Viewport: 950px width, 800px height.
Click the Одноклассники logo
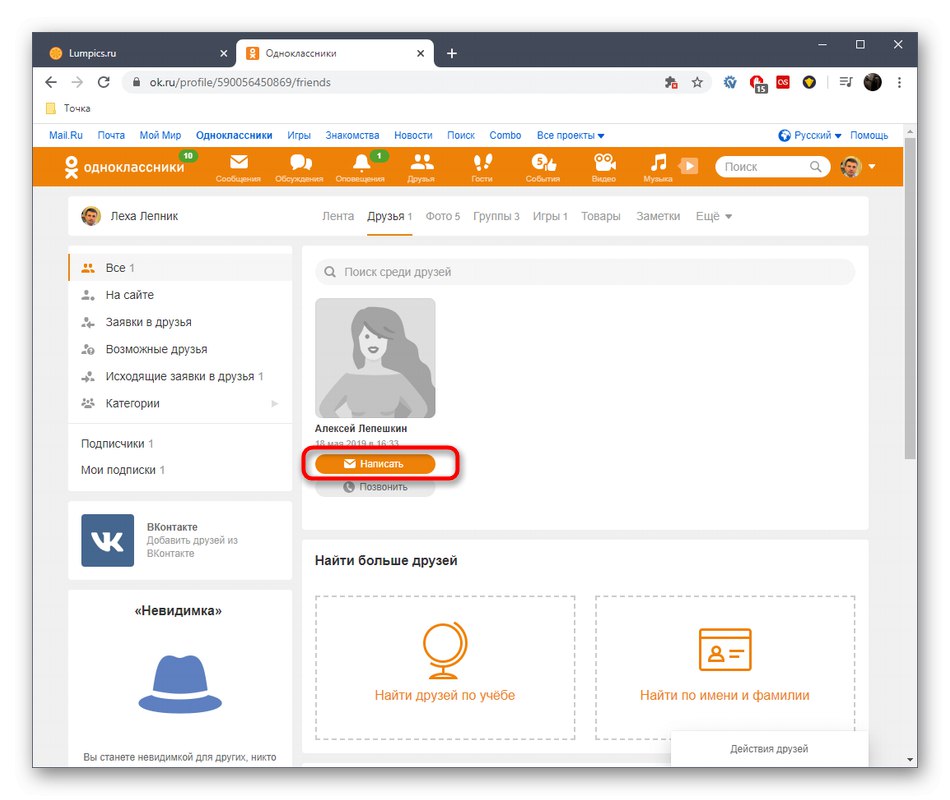pos(125,167)
